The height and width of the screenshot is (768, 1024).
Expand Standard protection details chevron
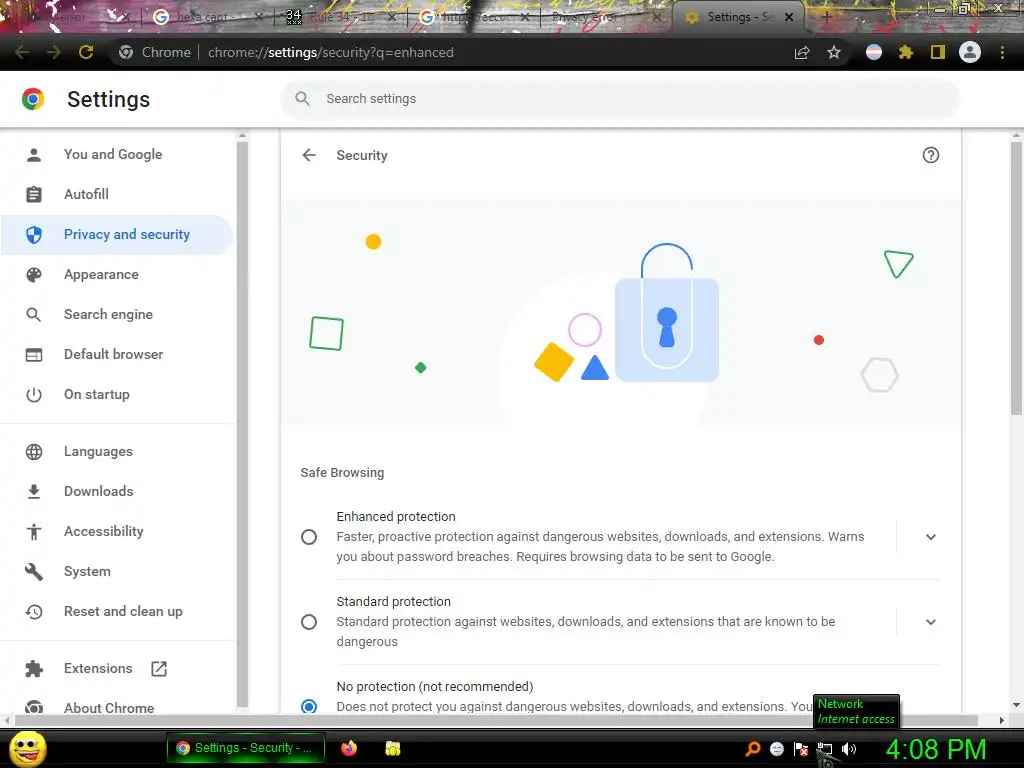pyautogui.click(x=931, y=622)
